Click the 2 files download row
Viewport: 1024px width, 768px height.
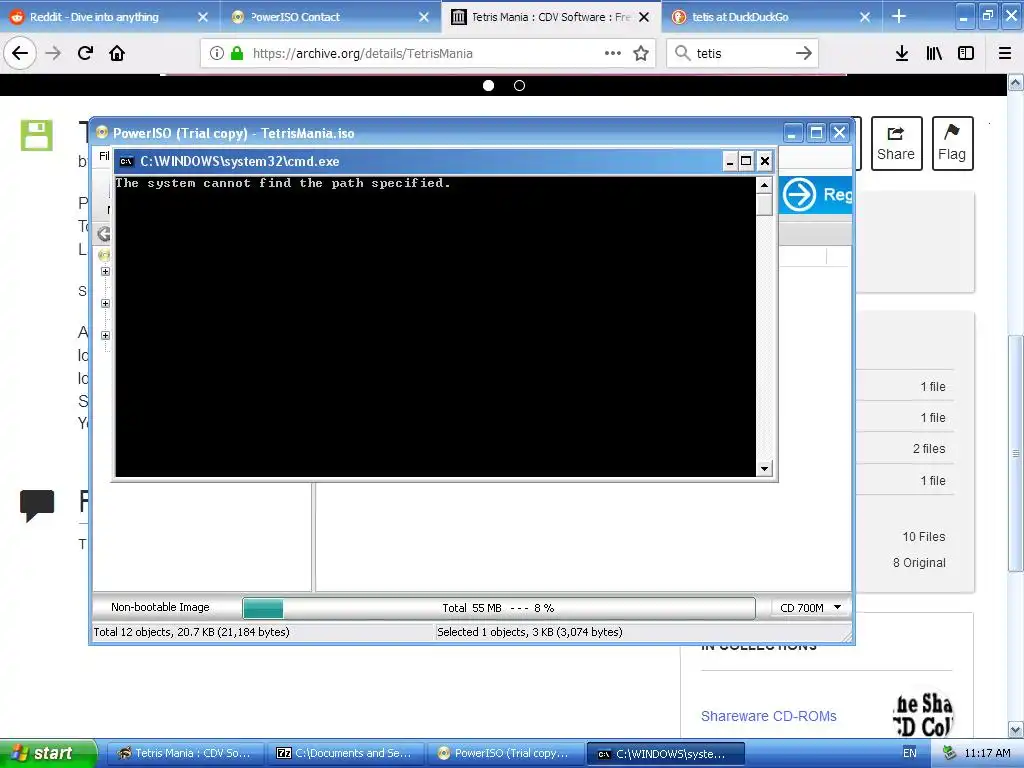click(904, 449)
